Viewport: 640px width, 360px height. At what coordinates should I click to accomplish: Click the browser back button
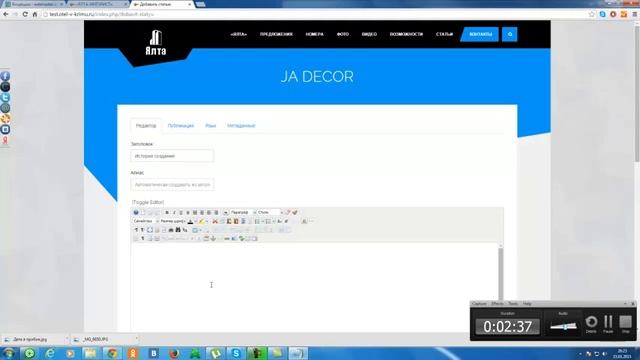6,14
